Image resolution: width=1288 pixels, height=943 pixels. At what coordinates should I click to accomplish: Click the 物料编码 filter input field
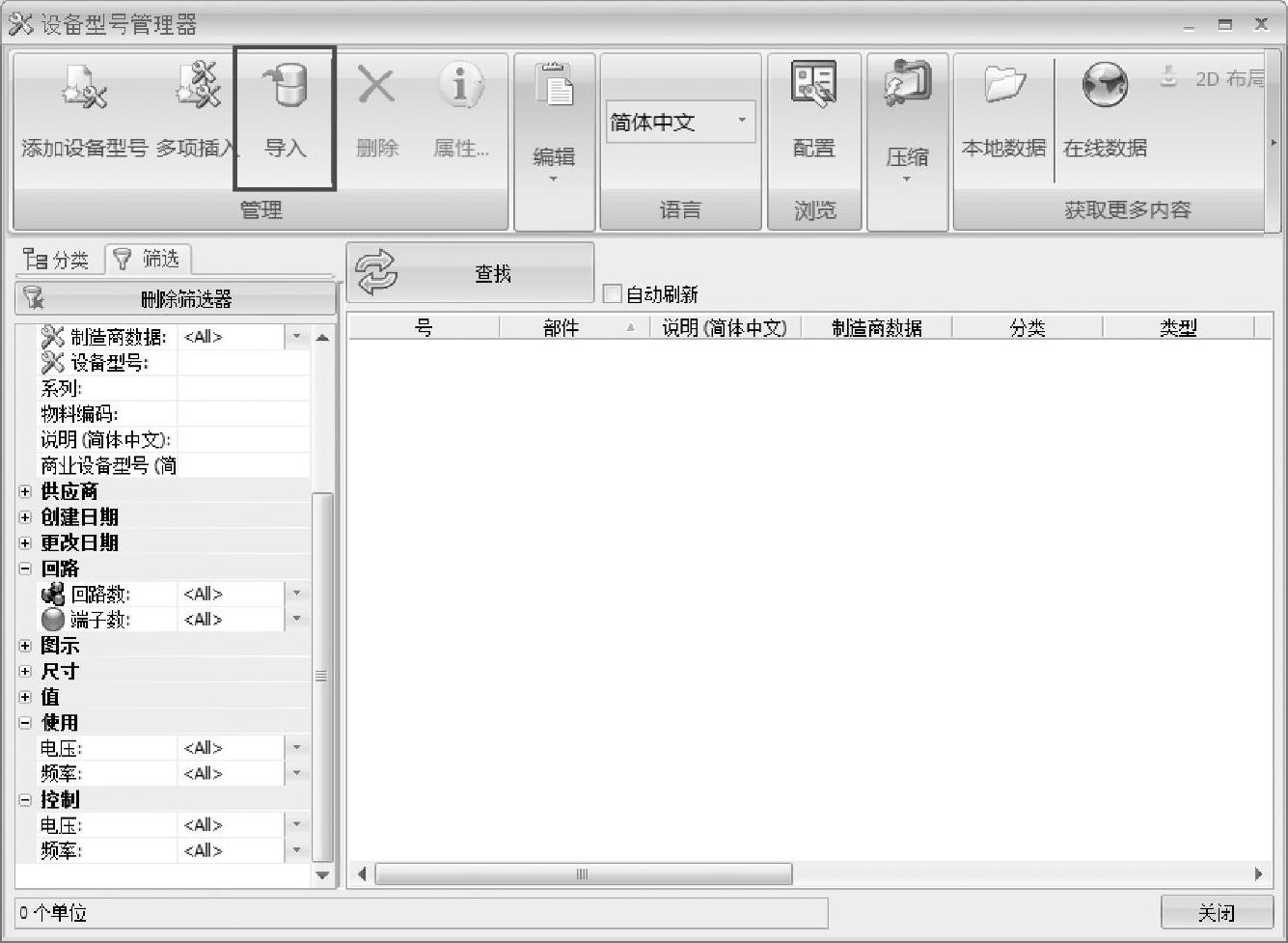[243, 414]
